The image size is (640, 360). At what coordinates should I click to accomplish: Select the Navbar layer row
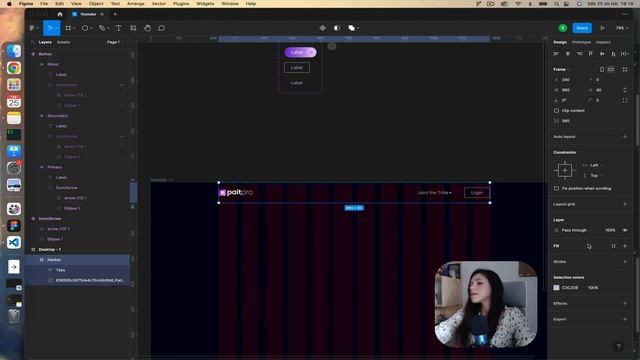[x=78, y=260]
